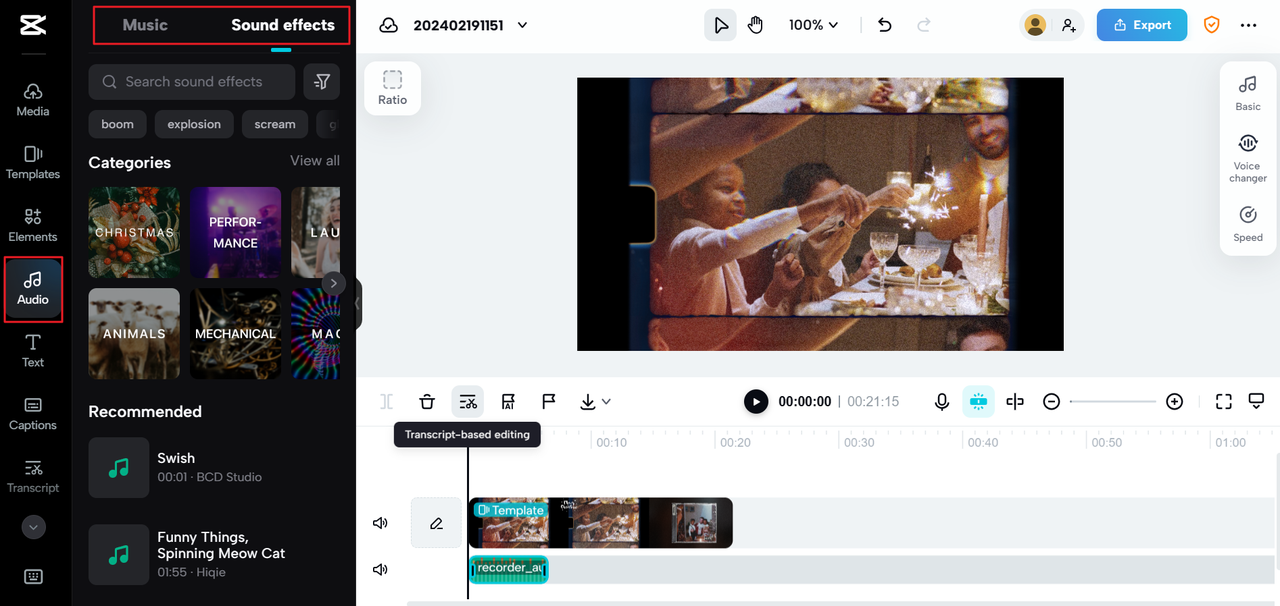1280x606 pixels.
Task: Play the video preview
Action: point(756,402)
